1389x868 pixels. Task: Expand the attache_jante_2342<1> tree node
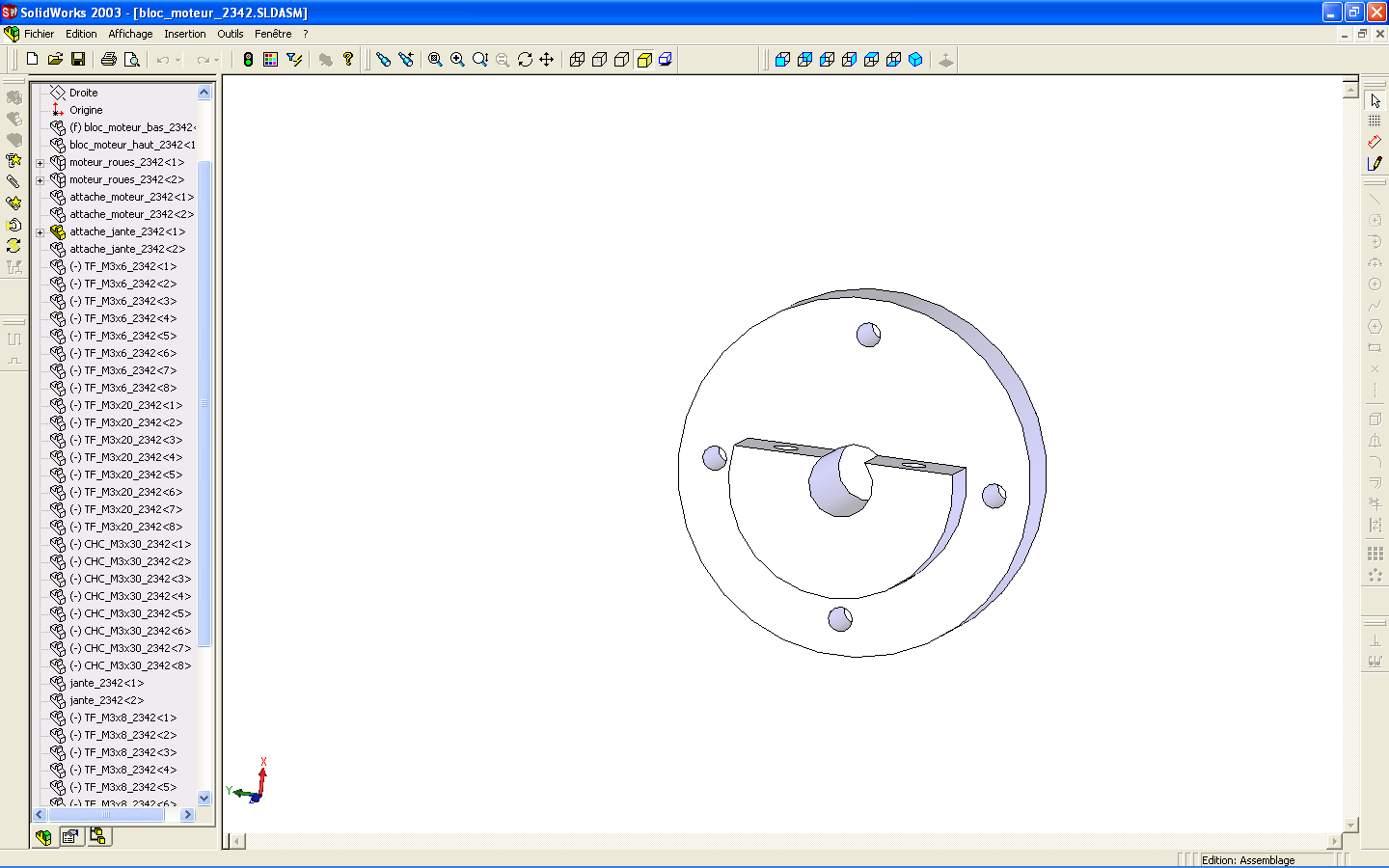(40, 232)
